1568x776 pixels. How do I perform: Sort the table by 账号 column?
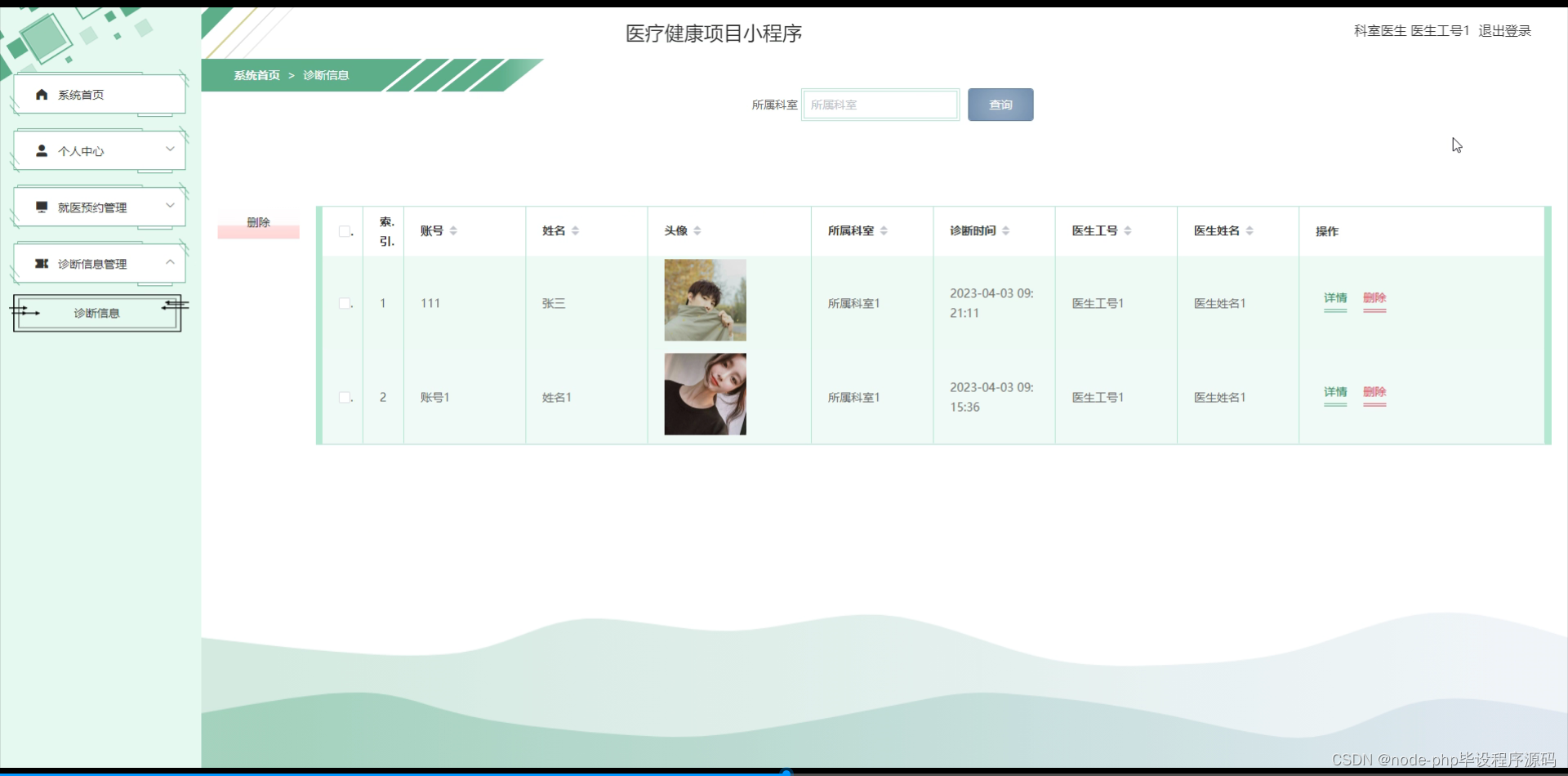tap(455, 230)
